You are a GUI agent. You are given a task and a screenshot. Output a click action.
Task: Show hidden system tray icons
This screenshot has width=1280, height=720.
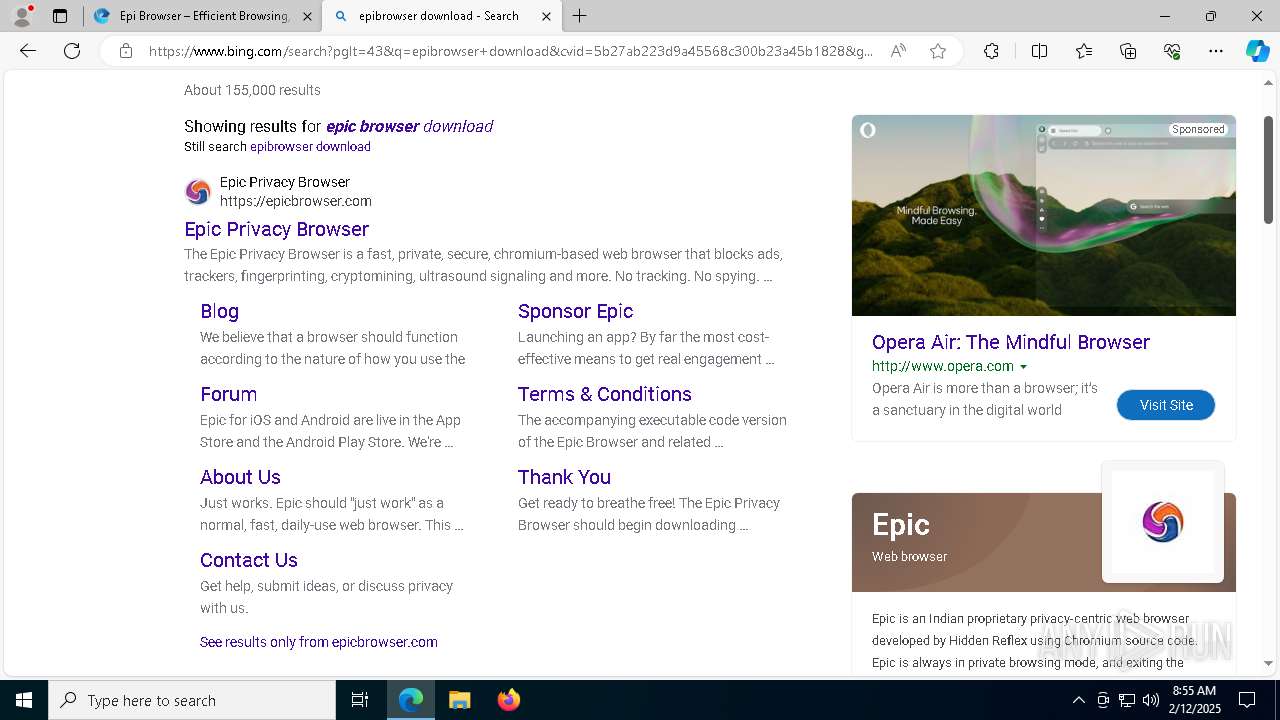(x=1078, y=700)
